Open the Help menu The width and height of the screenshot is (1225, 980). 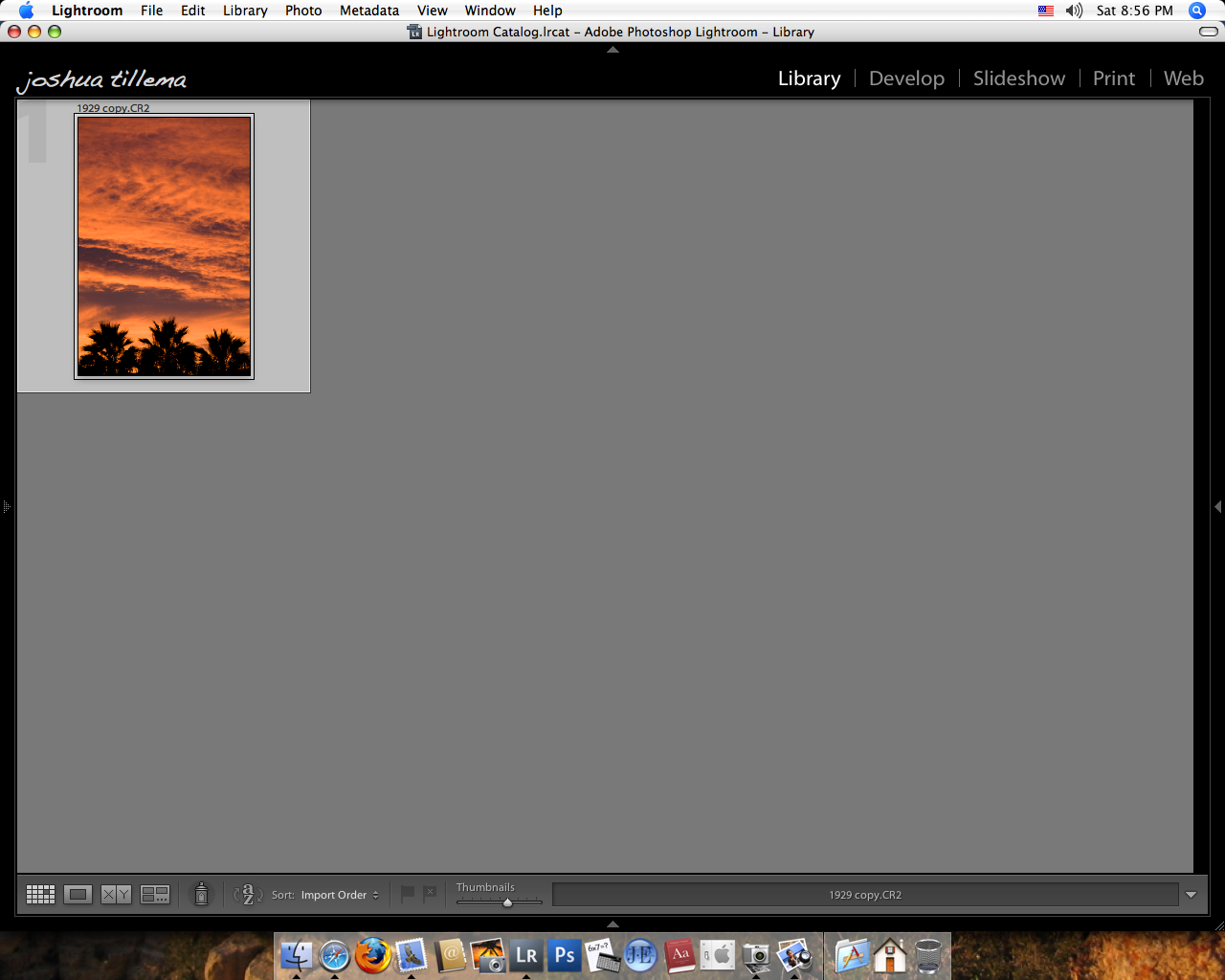(x=547, y=11)
